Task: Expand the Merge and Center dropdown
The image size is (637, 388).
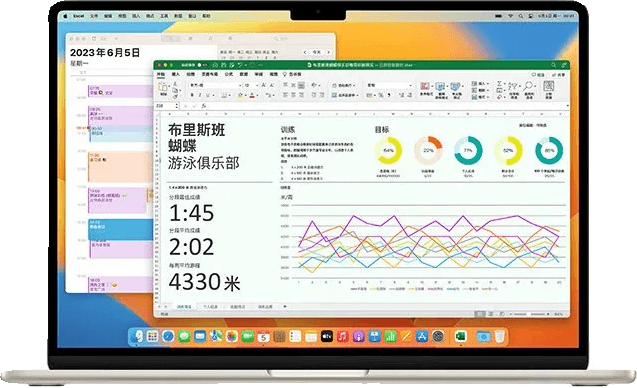Action: pyautogui.click(x=357, y=95)
